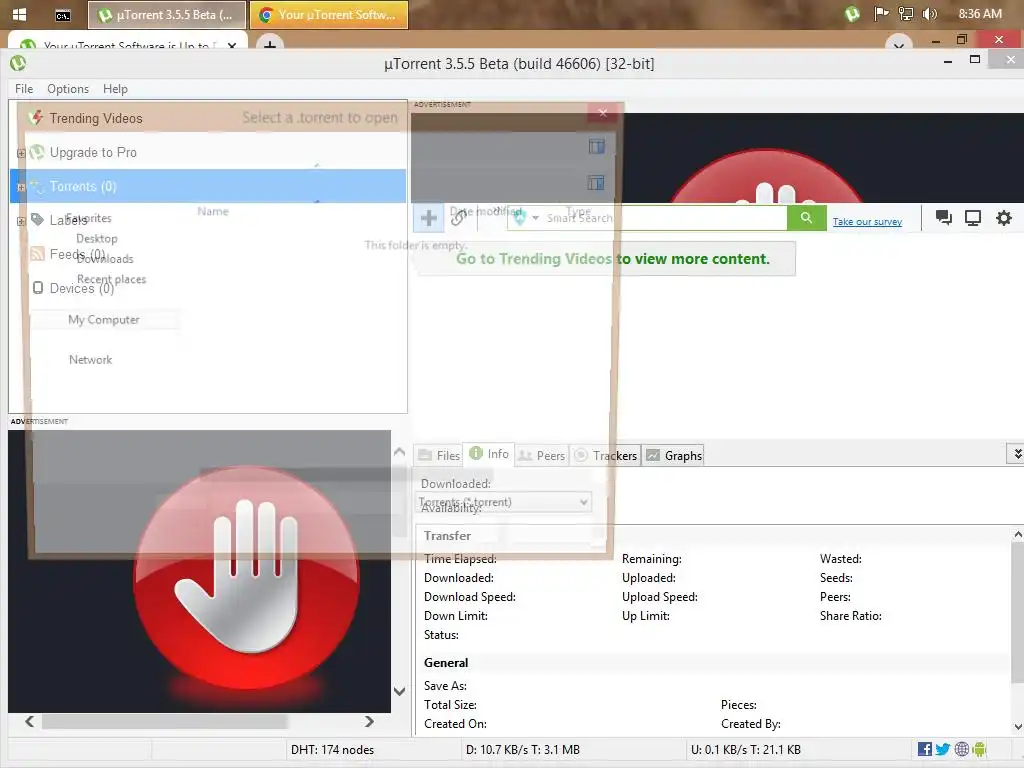1024x768 pixels.
Task: Click the info pane scroll down arrow
Action: 1017,726
